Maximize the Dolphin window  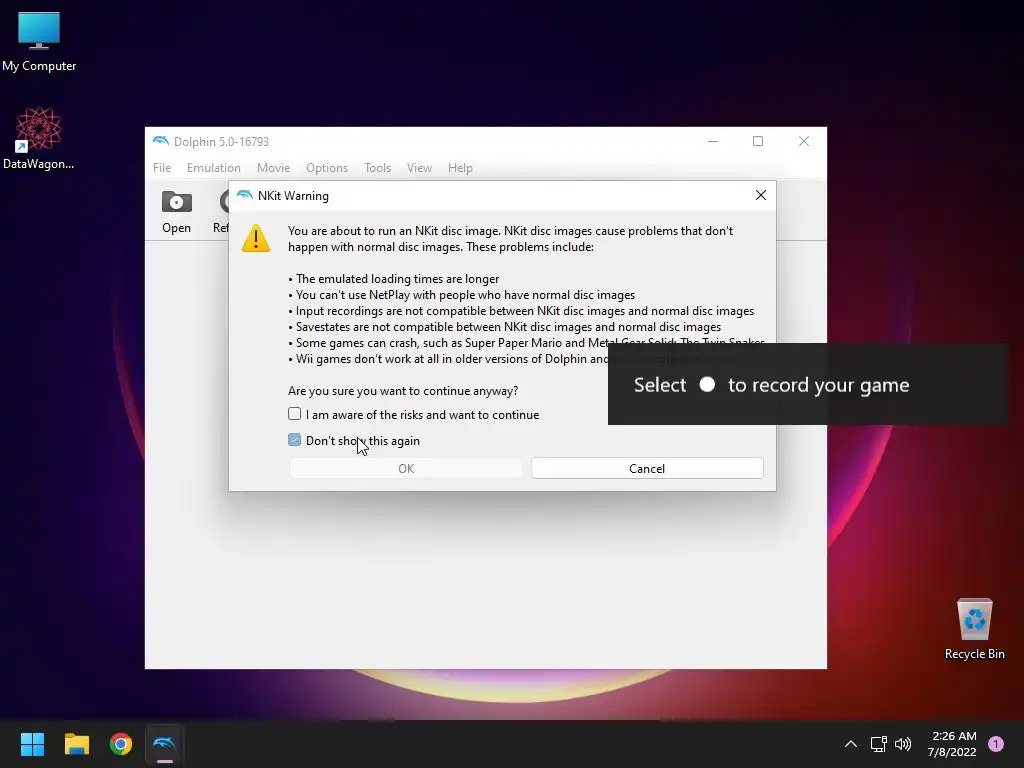(758, 141)
